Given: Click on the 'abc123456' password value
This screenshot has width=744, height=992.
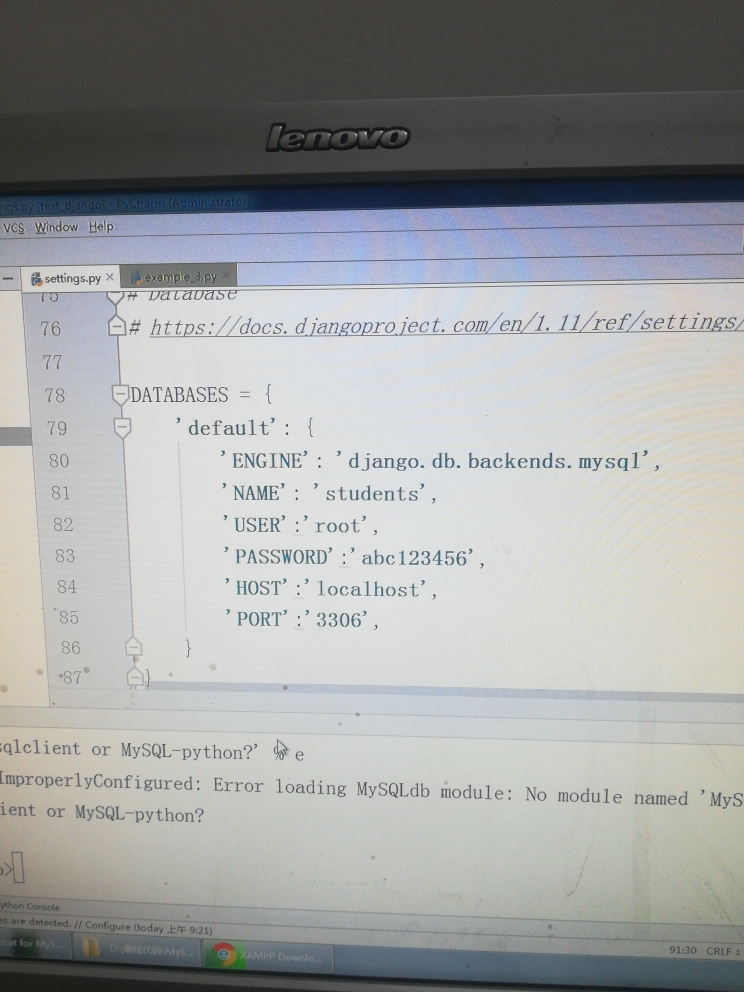Looking at the screenshot, I should [x=414, y=557].
